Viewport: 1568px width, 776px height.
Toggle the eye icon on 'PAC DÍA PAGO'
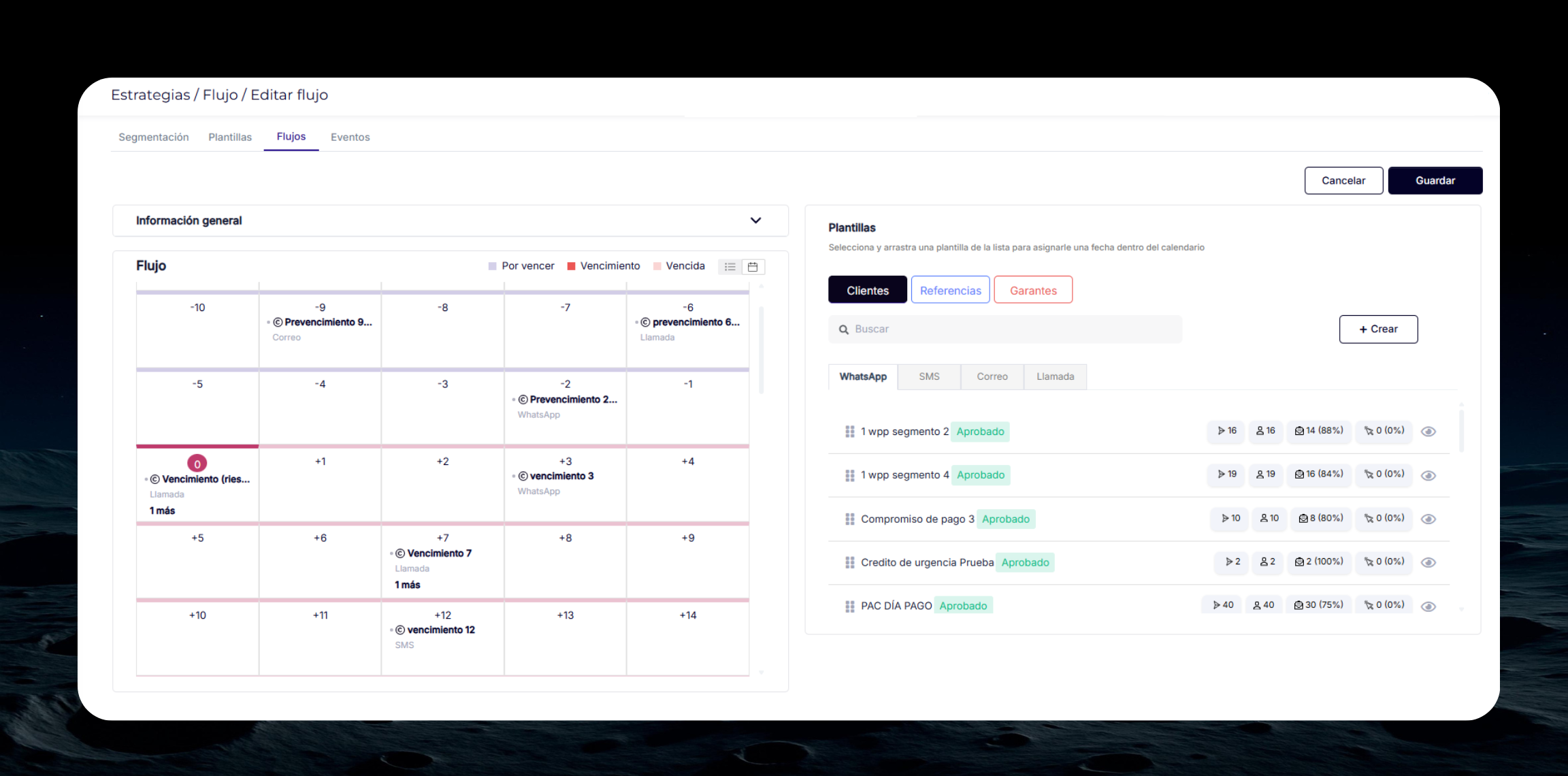1429,605
